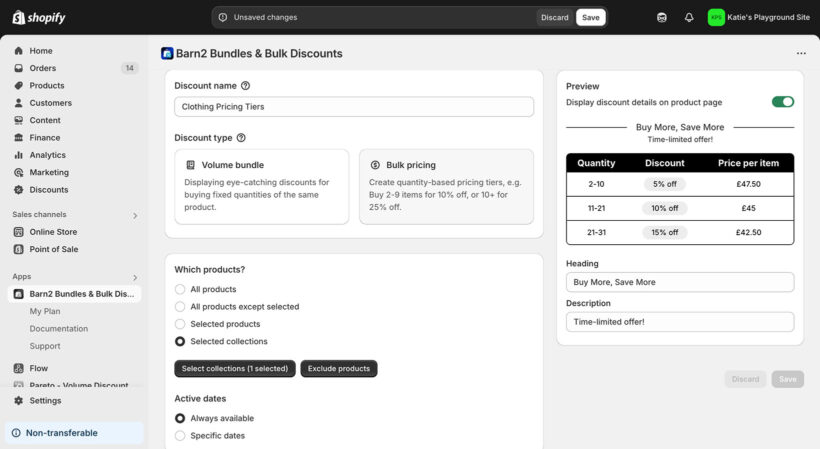Click the Discount name input field
820x449 pixels.
point(354,107)
